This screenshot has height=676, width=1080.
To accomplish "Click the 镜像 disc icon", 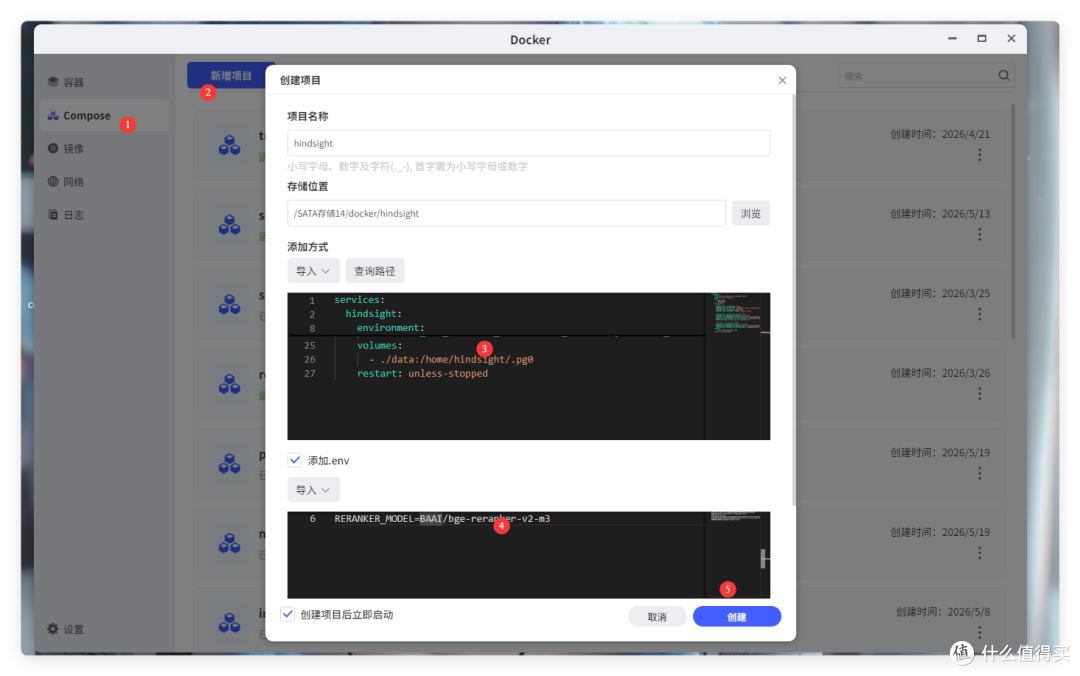I will (x=53, y=148).
